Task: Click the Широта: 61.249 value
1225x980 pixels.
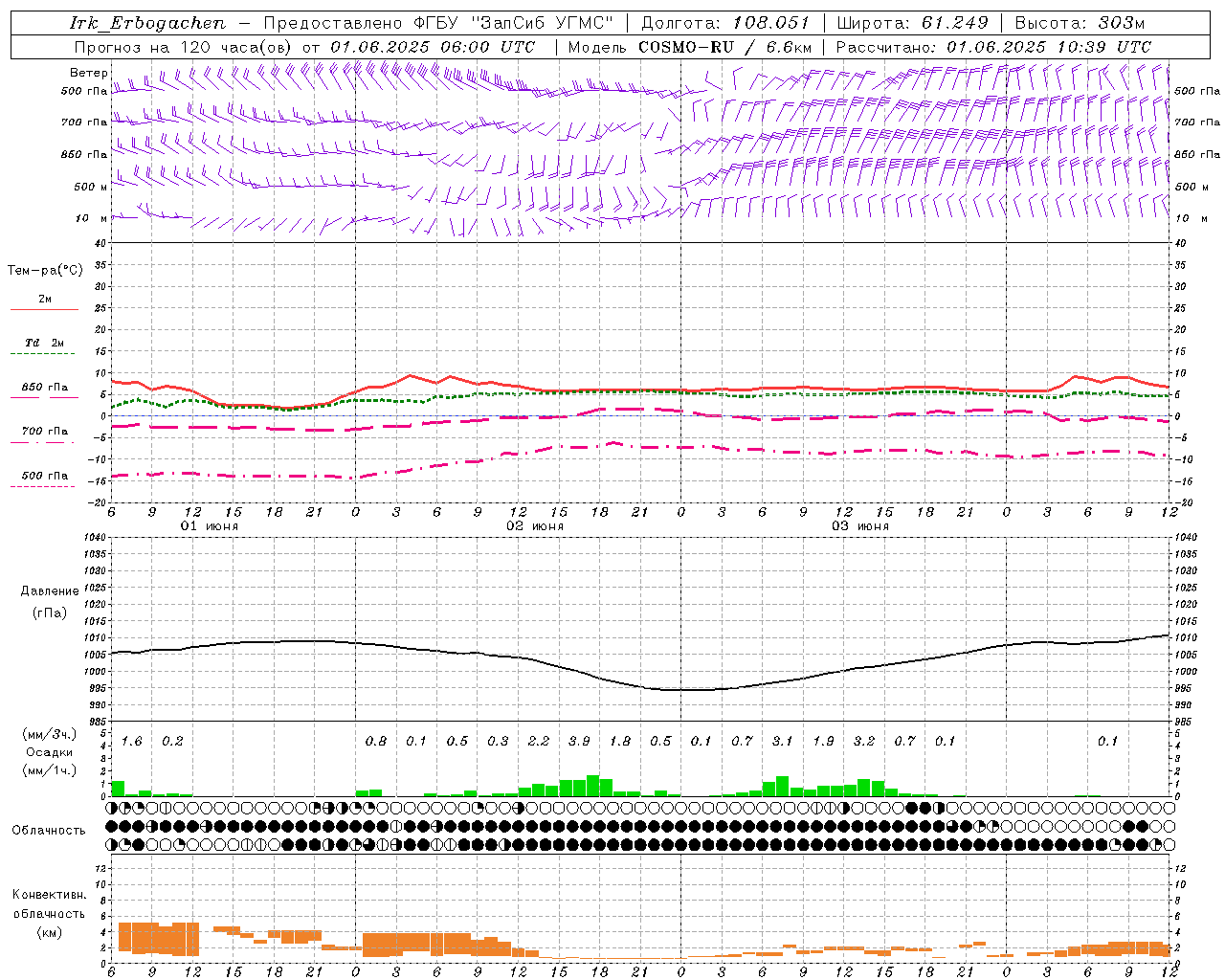Action: pyautogui.click(x=912, y=23)
